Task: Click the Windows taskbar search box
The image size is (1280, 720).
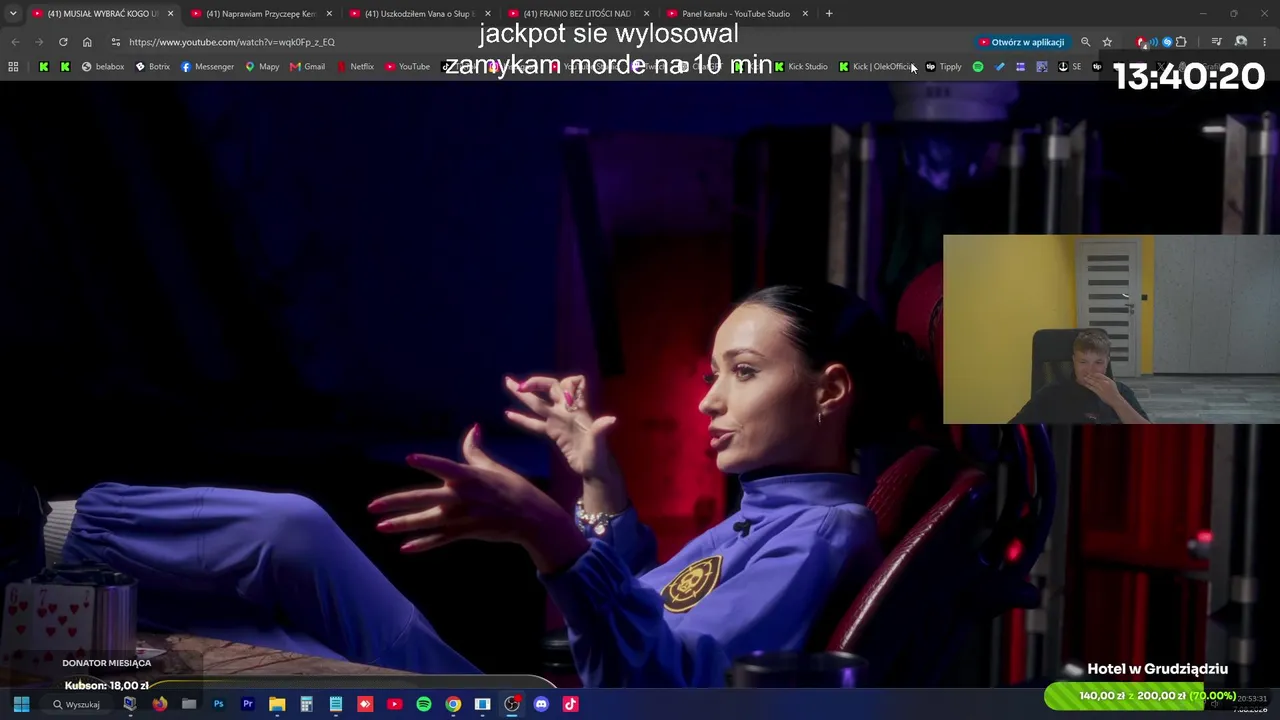Action: 78,704
